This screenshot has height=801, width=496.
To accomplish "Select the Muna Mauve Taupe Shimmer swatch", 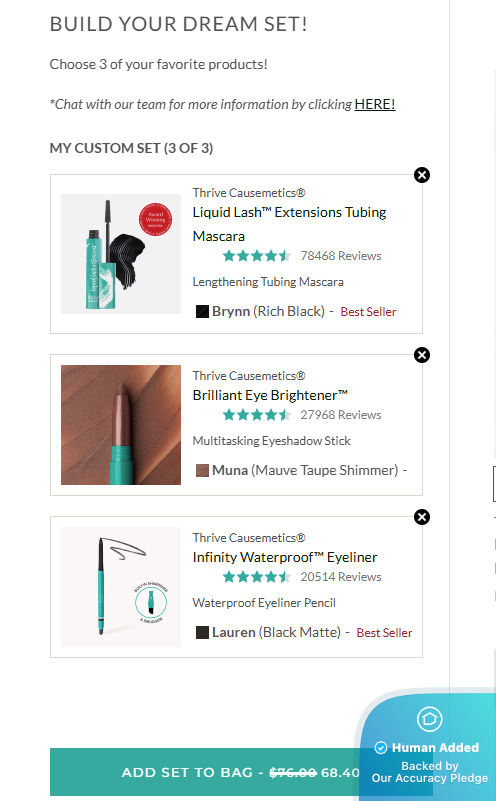I will (x=202, y=470).
